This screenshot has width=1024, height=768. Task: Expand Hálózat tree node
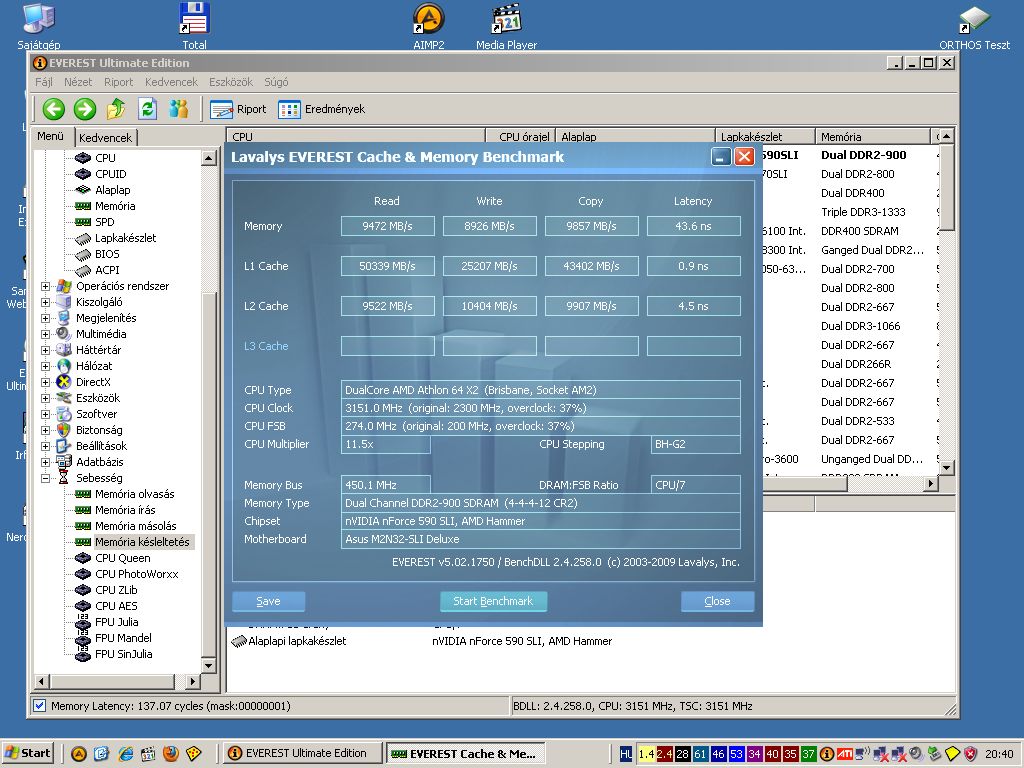click(45, 366)
